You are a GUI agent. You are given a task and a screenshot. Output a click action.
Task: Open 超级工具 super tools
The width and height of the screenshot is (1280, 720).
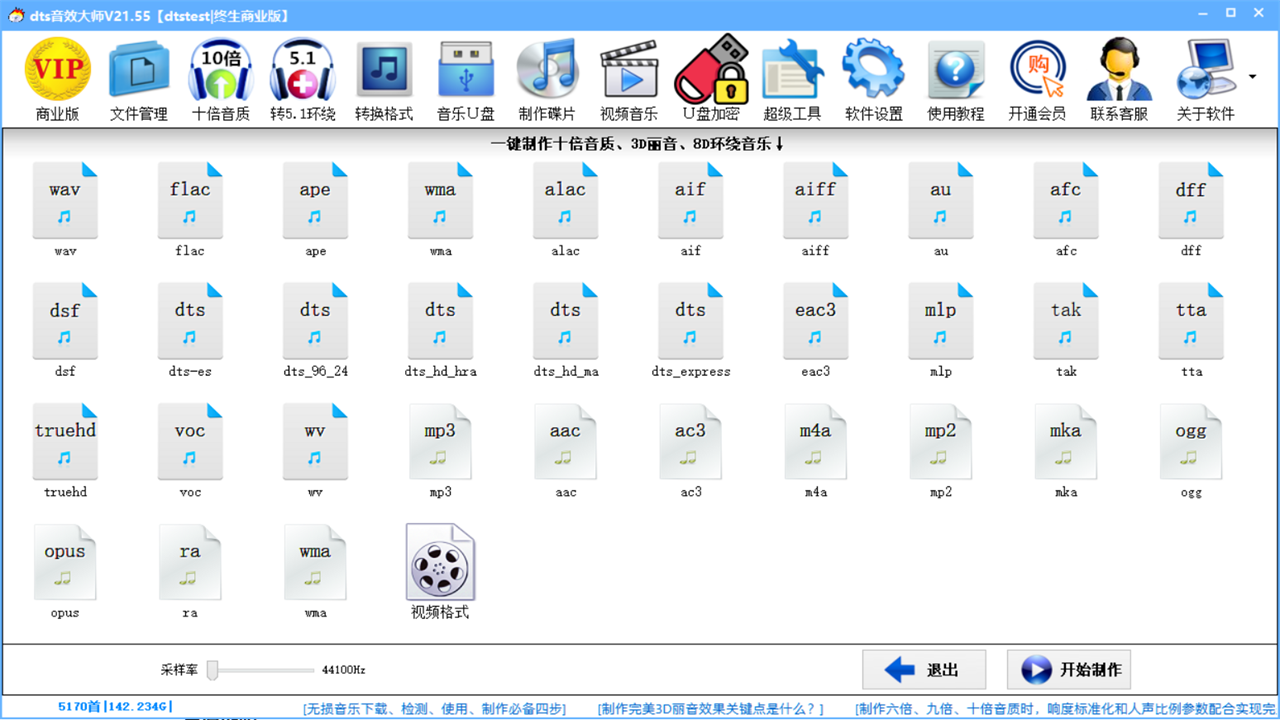(792, 78)
